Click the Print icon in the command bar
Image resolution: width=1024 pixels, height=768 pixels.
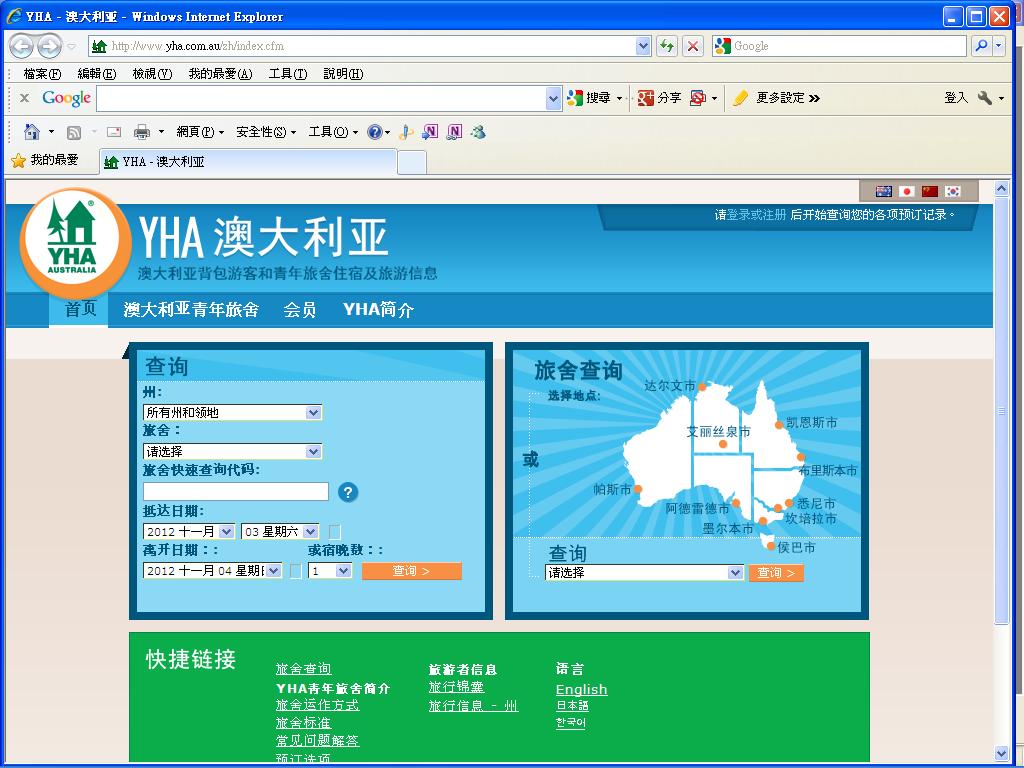[142, 132]
